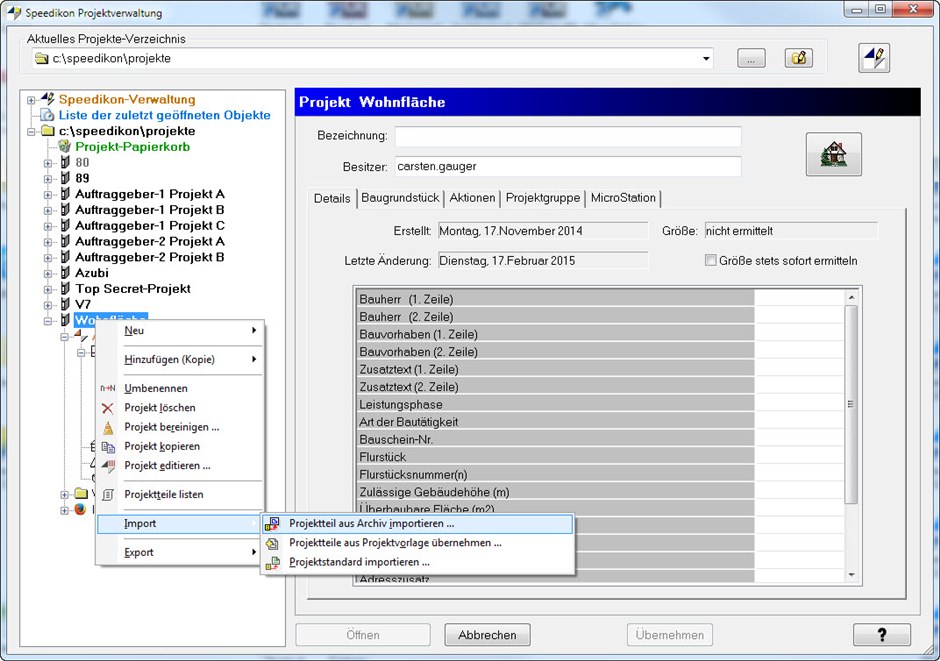Open the Aktuelles Projekte-Verzeichnis dropdown
940x661 pixels.
706,58
